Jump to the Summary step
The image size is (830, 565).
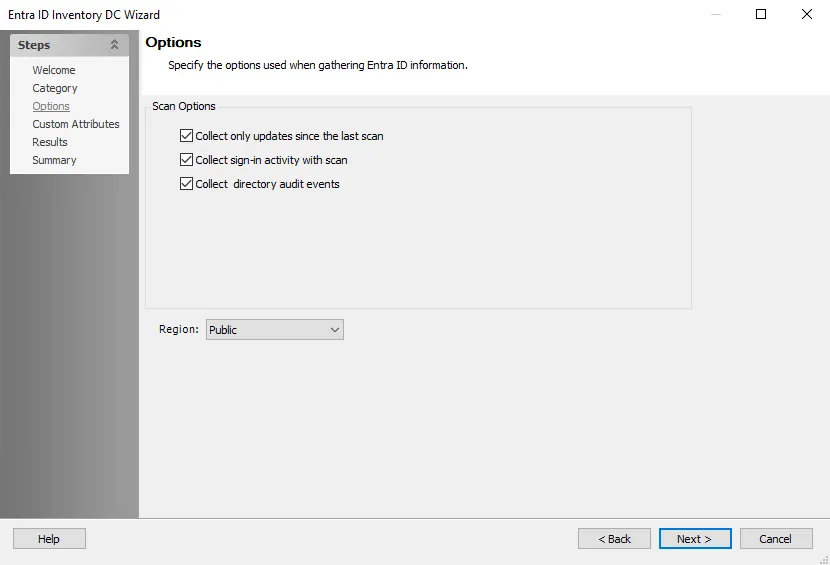click(x=54, y=160)
